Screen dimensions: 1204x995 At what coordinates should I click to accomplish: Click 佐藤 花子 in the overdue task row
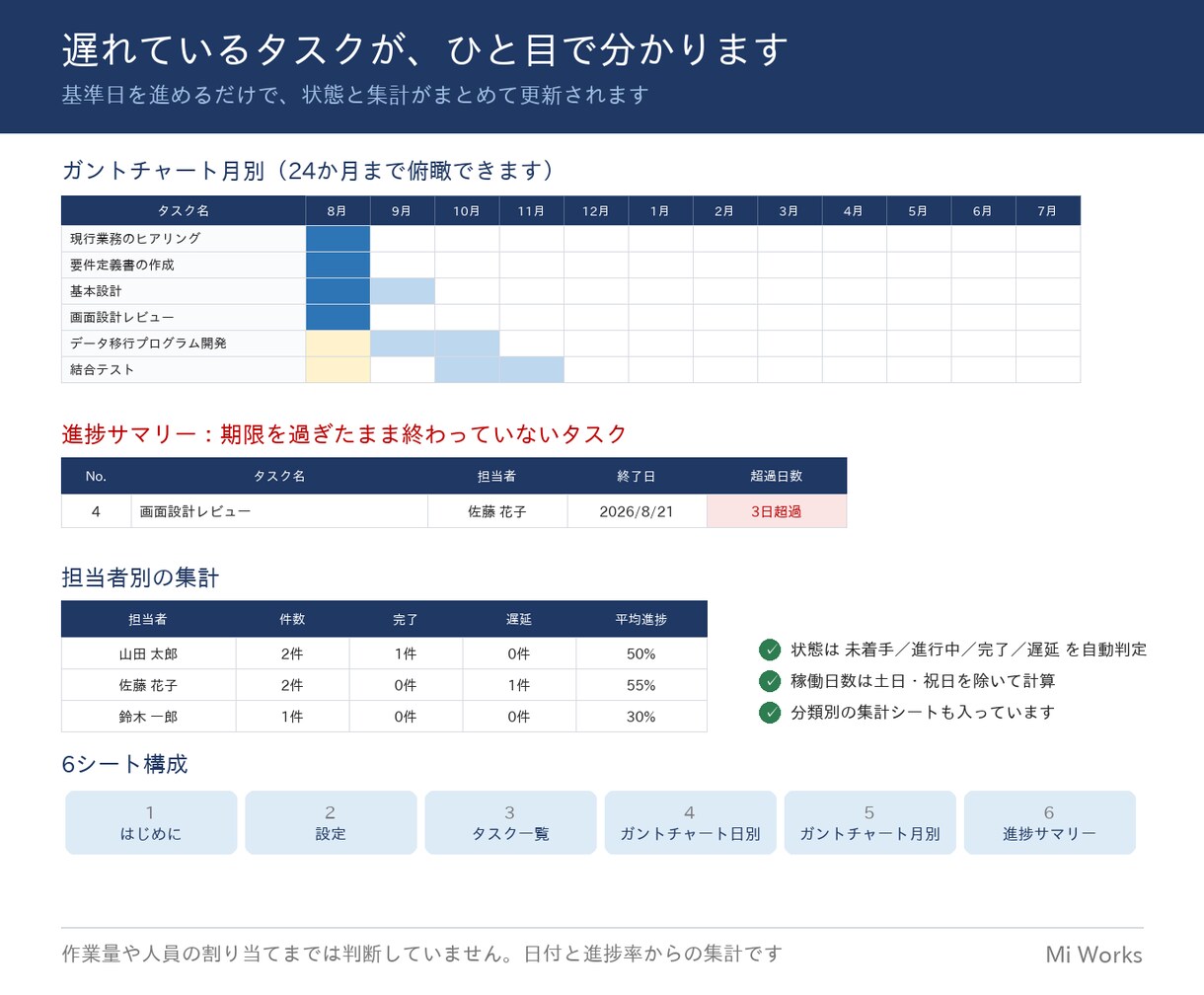click(497, 511)
